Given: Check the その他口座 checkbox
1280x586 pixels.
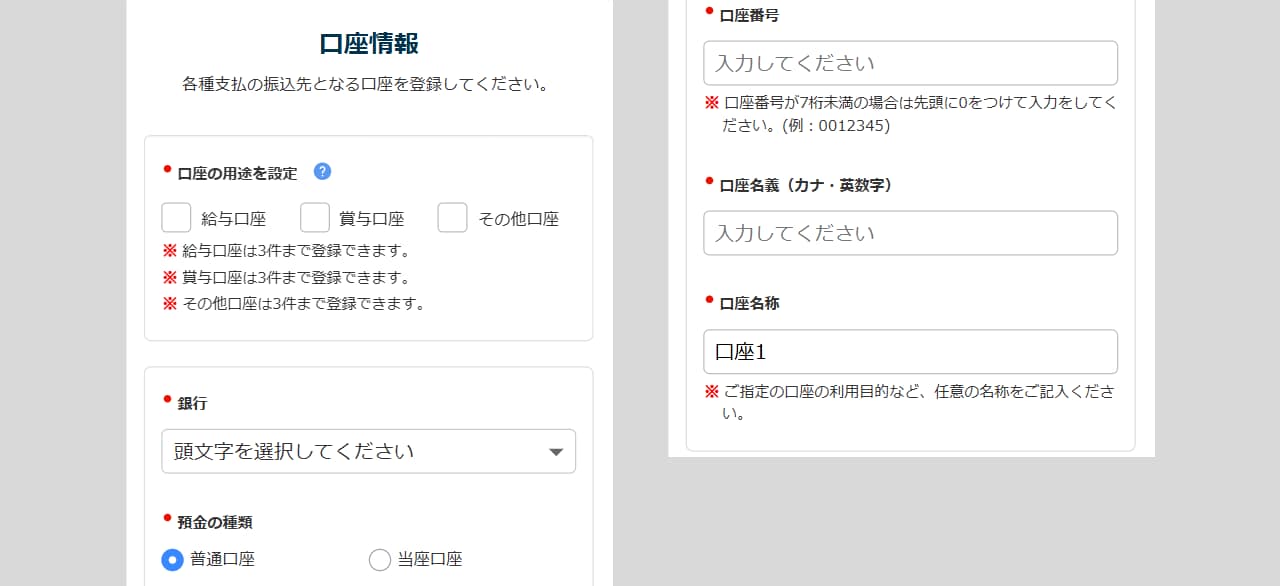Looking at the screenshot, I should (452, 218).
